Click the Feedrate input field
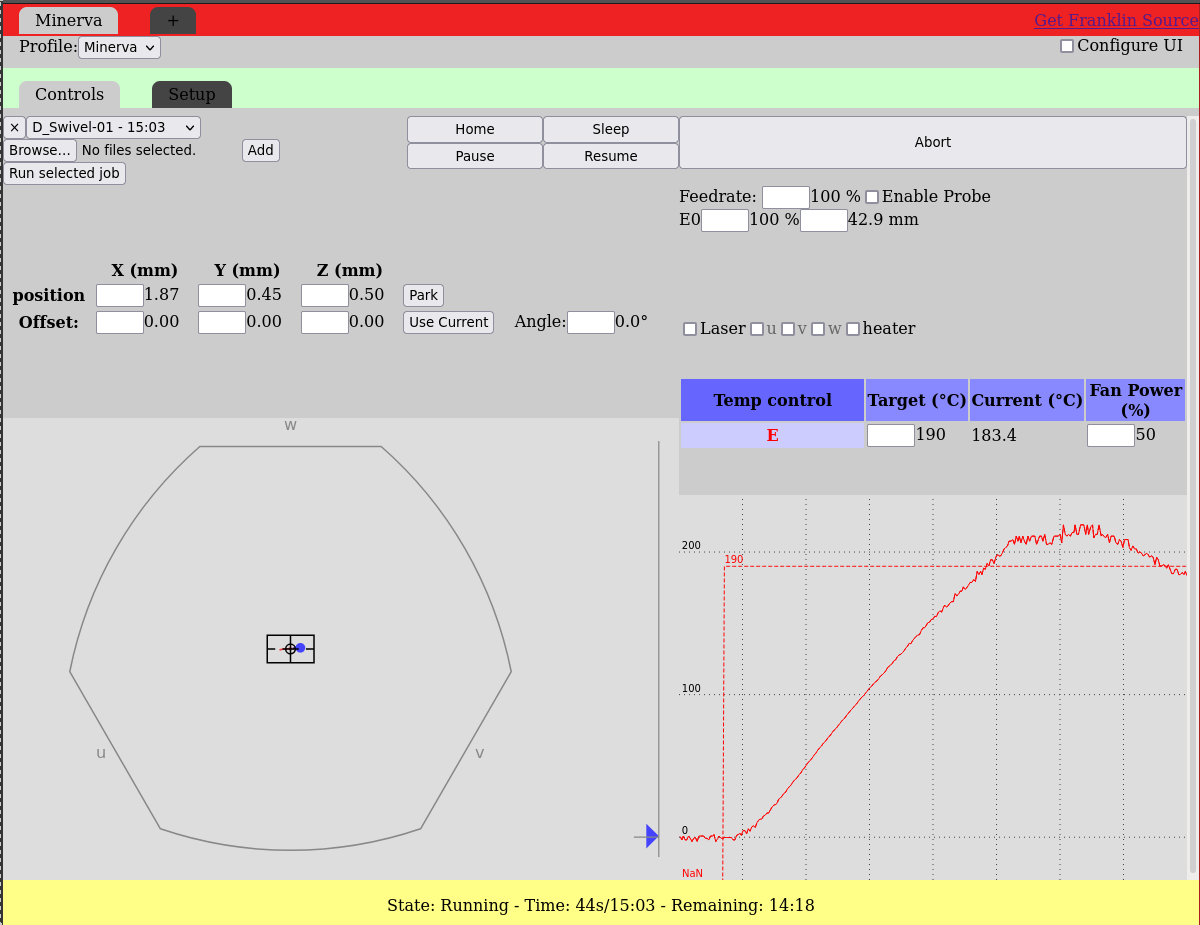 (x=785, y=197)
